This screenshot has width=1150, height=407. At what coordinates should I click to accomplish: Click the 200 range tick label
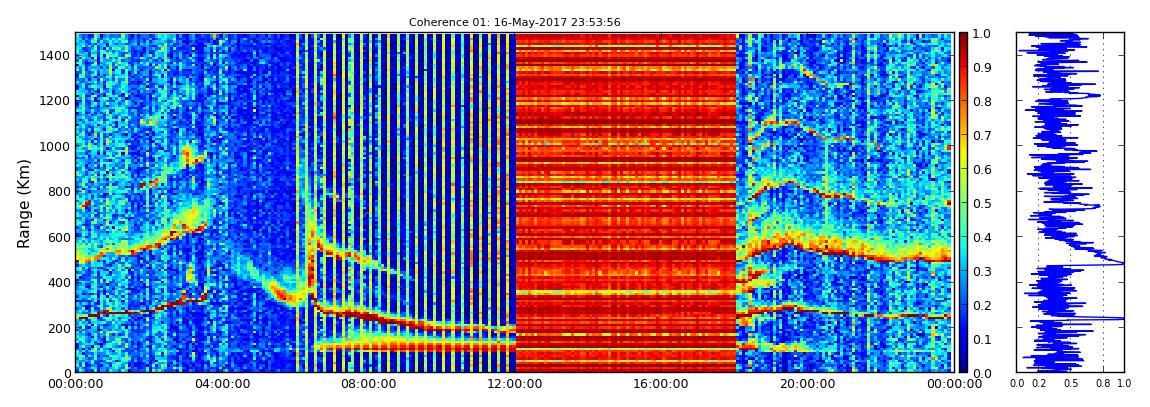pyautogui.click(x=59, y=328)
